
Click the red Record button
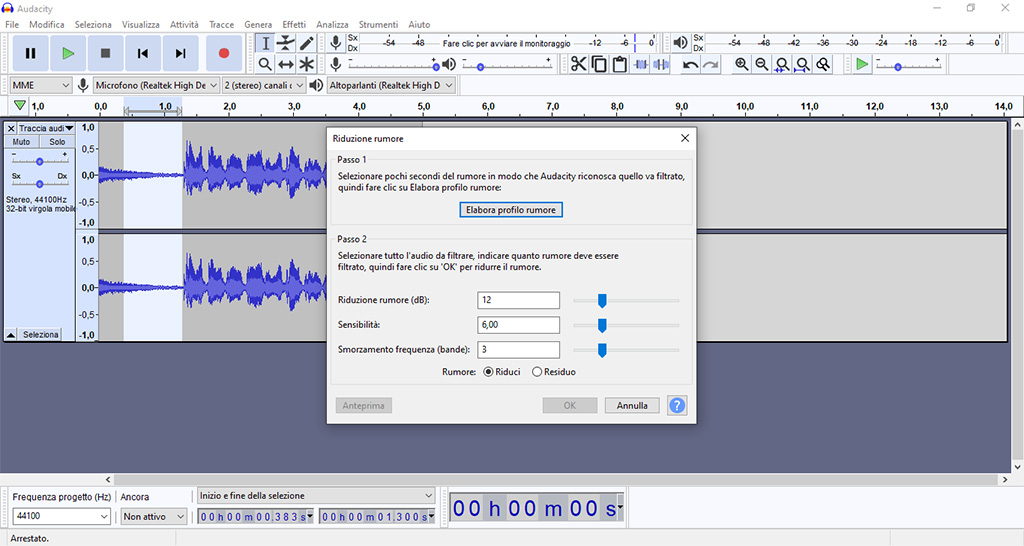coord(224,54)
